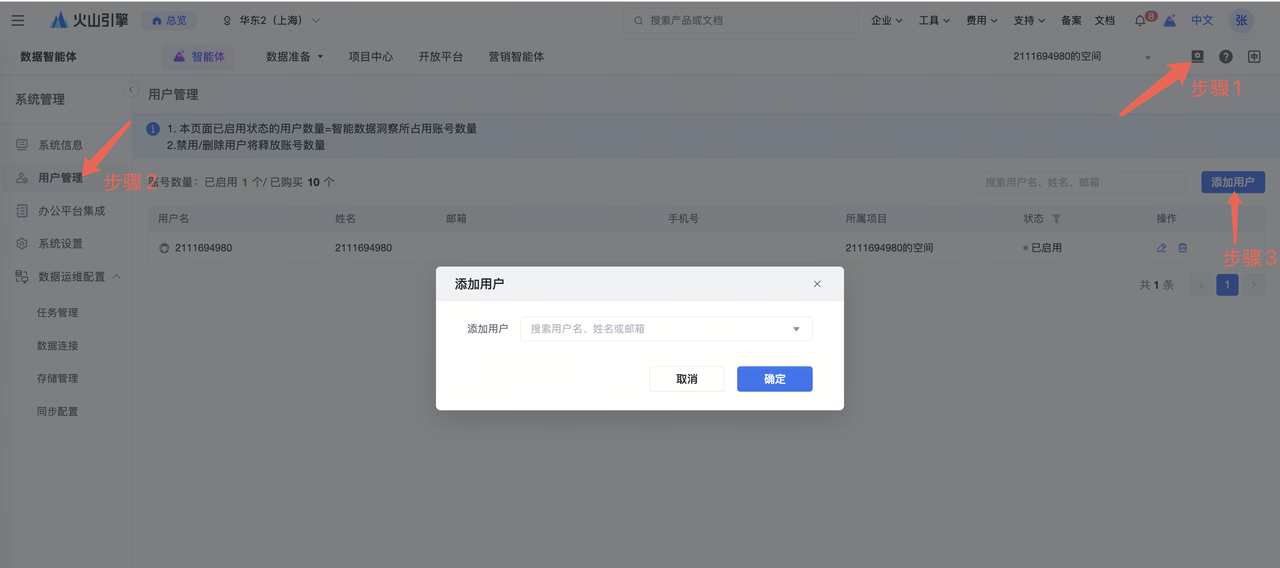This screenshot has height=568, width=1280.
Task: Open the 华东2（上海） region dropdown
Action: [x=271, y=20]
